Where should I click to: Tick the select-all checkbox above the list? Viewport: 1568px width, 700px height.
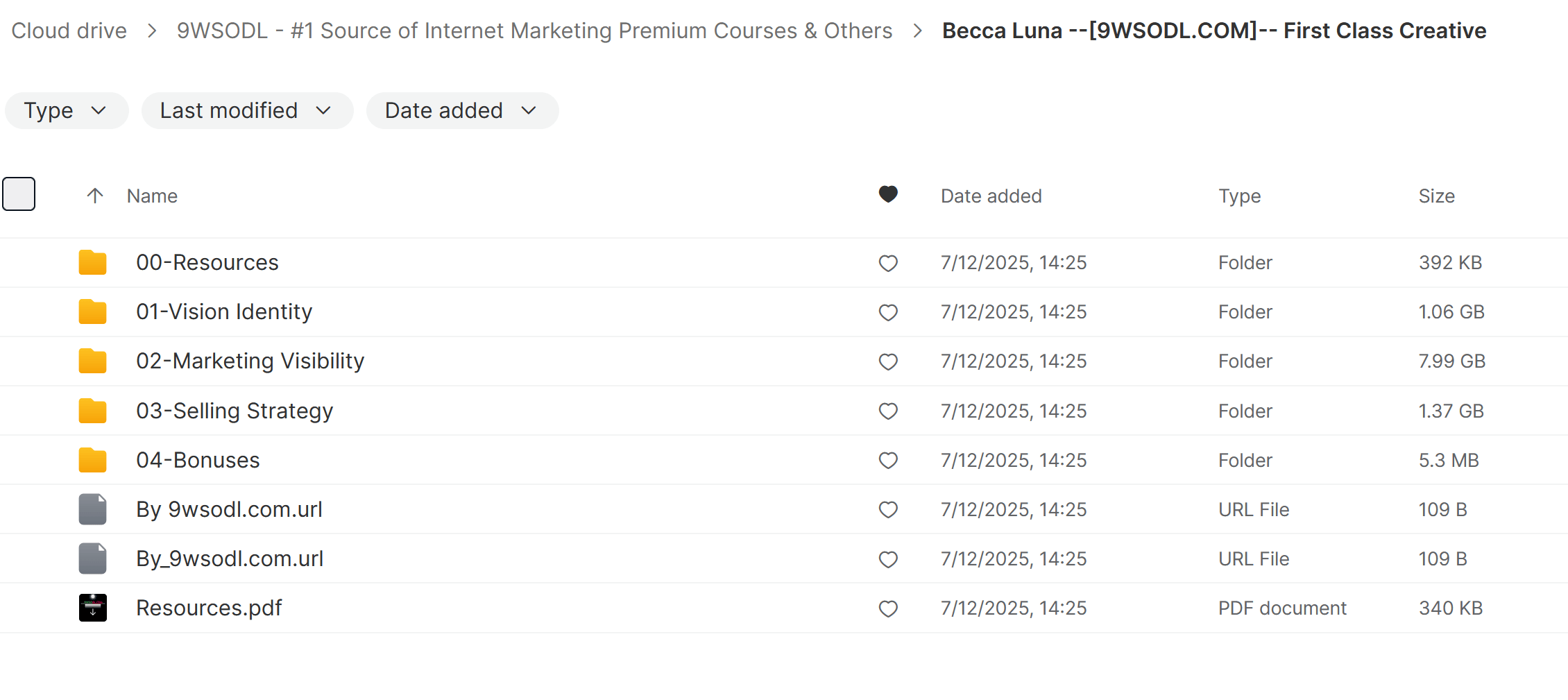click(x=19, y=194)
